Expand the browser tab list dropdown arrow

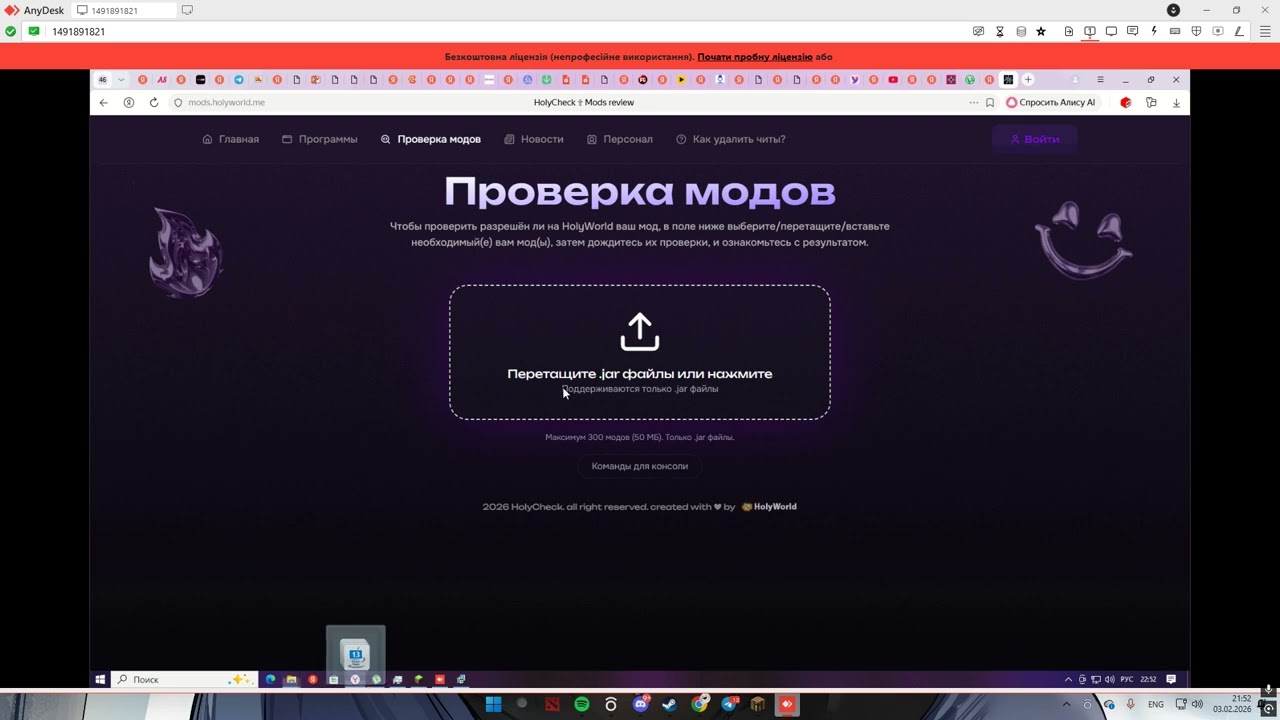tap(121, 80)
